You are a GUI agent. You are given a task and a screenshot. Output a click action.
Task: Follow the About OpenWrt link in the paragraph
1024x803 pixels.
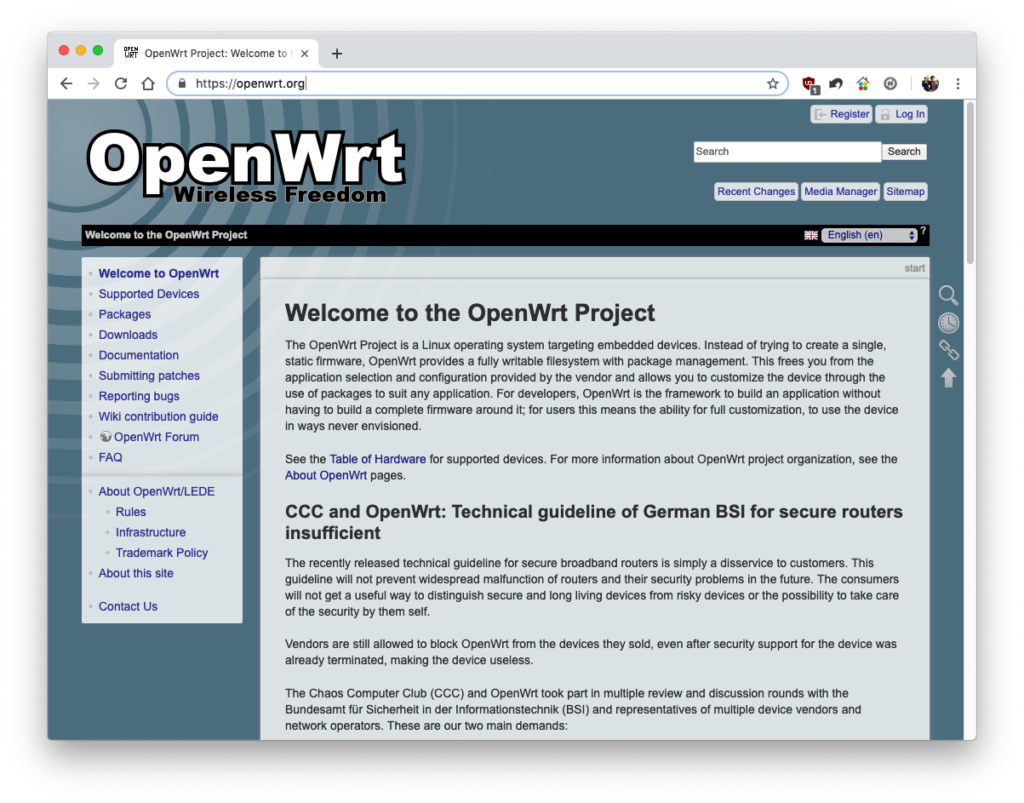point(326,475)
